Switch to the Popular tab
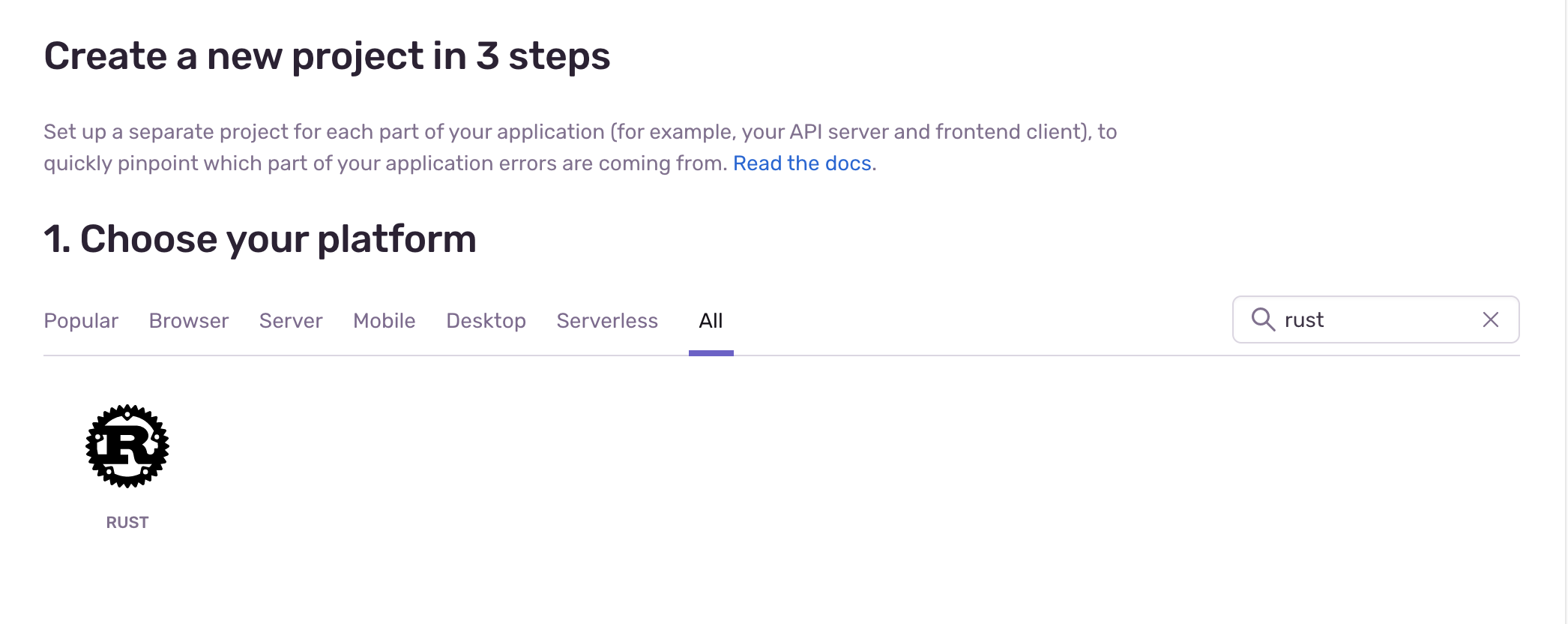Viewport: 1568px width, 624px height. pos(81,321)
